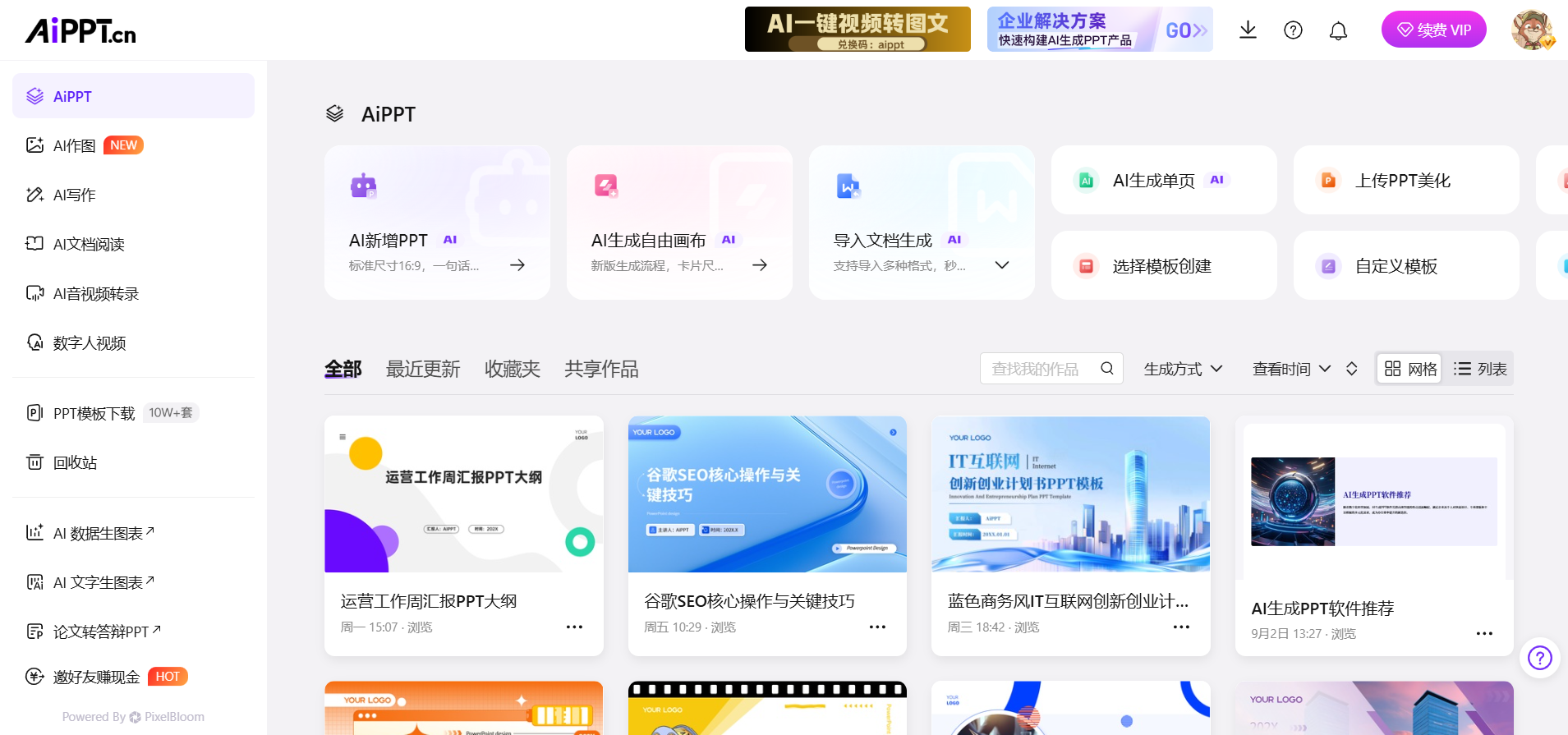Viewport: 1568px width, 735px height.
Task: Open the help question mark icon in header
Action: tap(1293, 30)
